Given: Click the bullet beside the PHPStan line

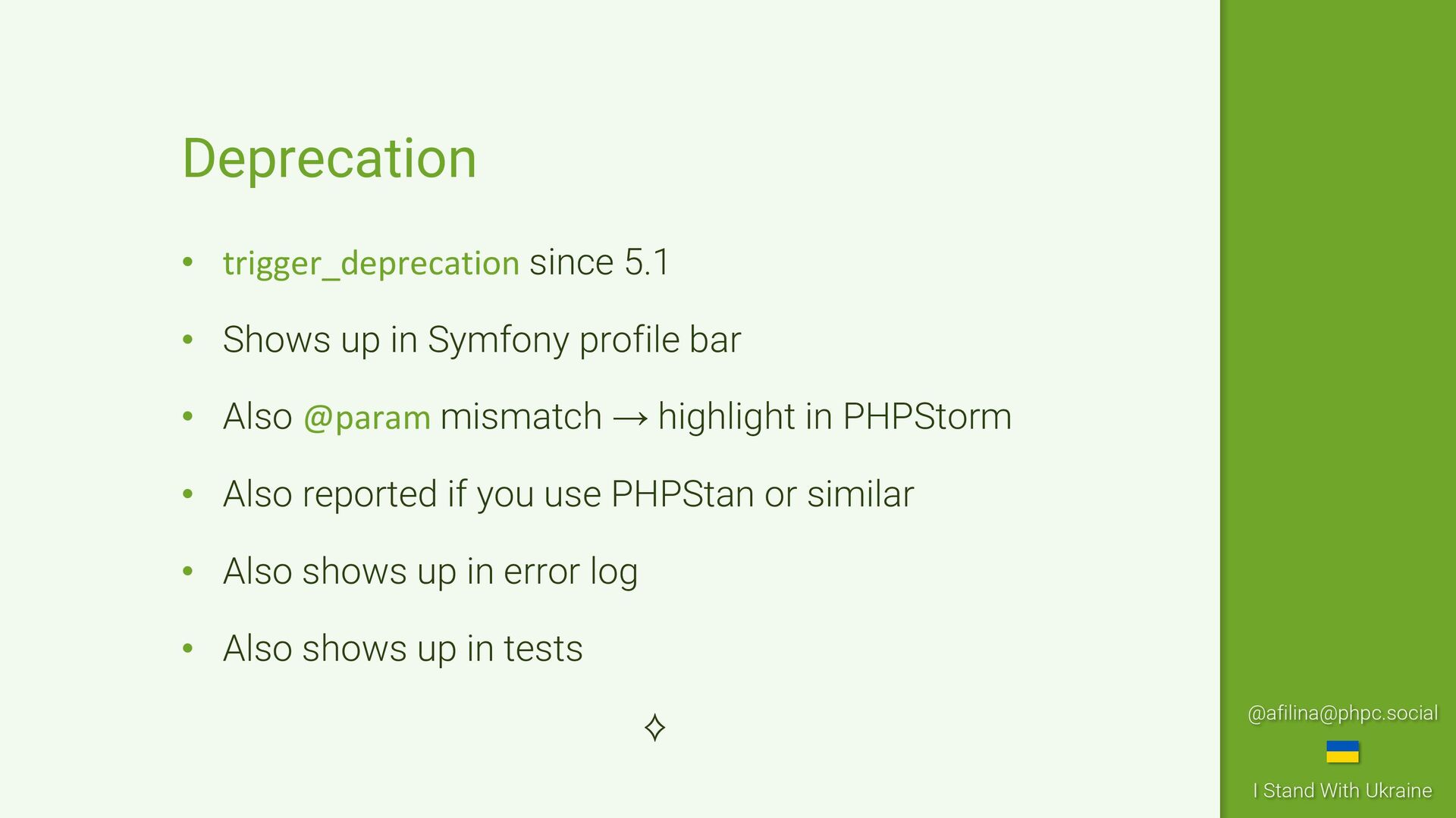Looking at the screenshot, I should point(188,494).
